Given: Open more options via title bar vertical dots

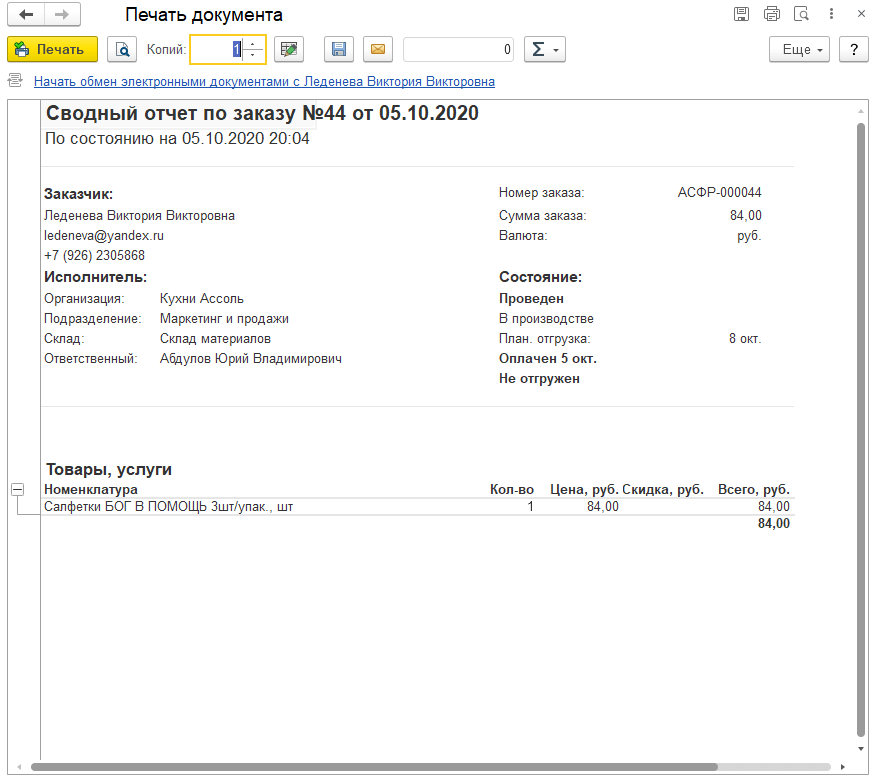Looking at the screenshot, I should click(829, 14).
